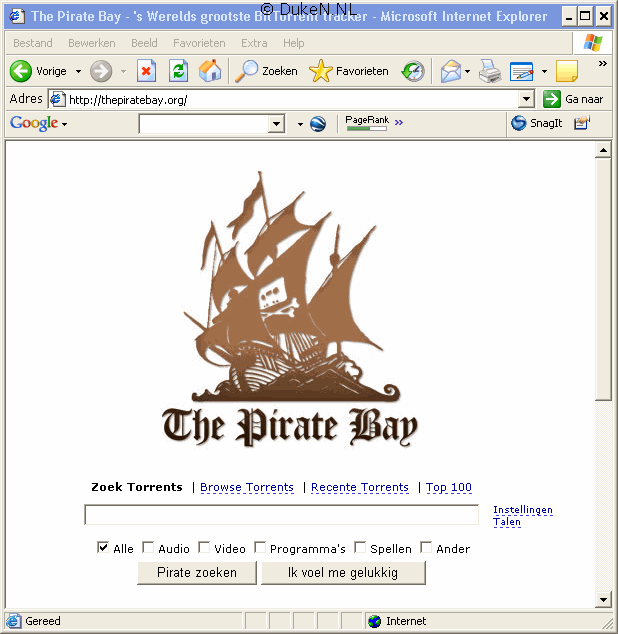Viewport: 618px width, 634px height.
Task: Open the Extra menu
Action: point(254,43)
